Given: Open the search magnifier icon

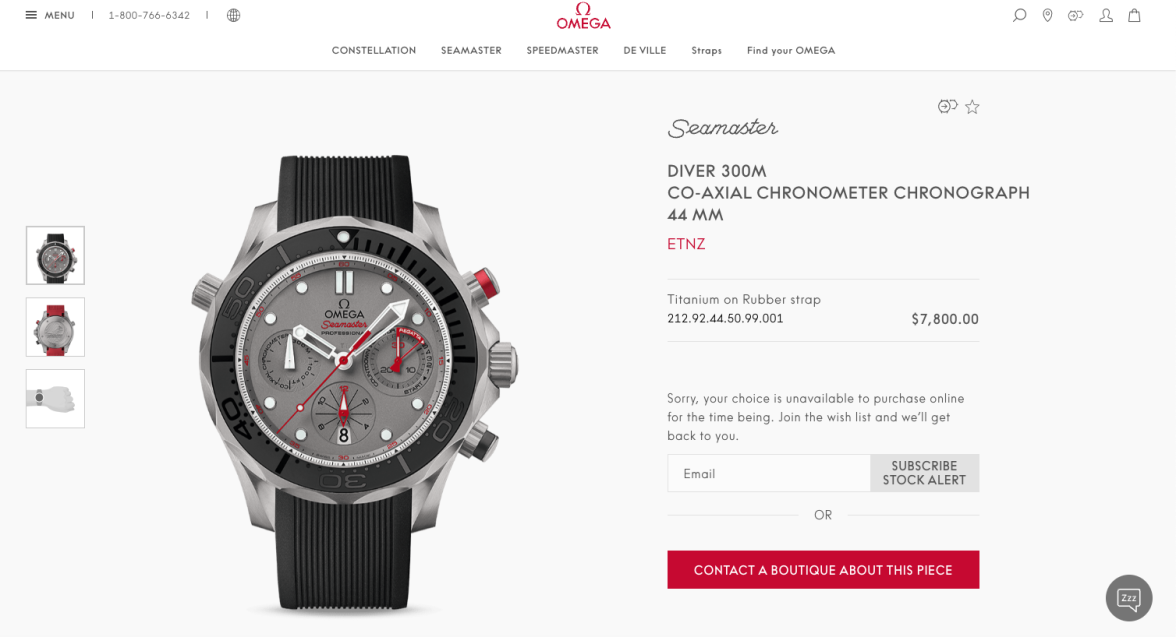Looking at the screenshot, I should click(1019, 15).
